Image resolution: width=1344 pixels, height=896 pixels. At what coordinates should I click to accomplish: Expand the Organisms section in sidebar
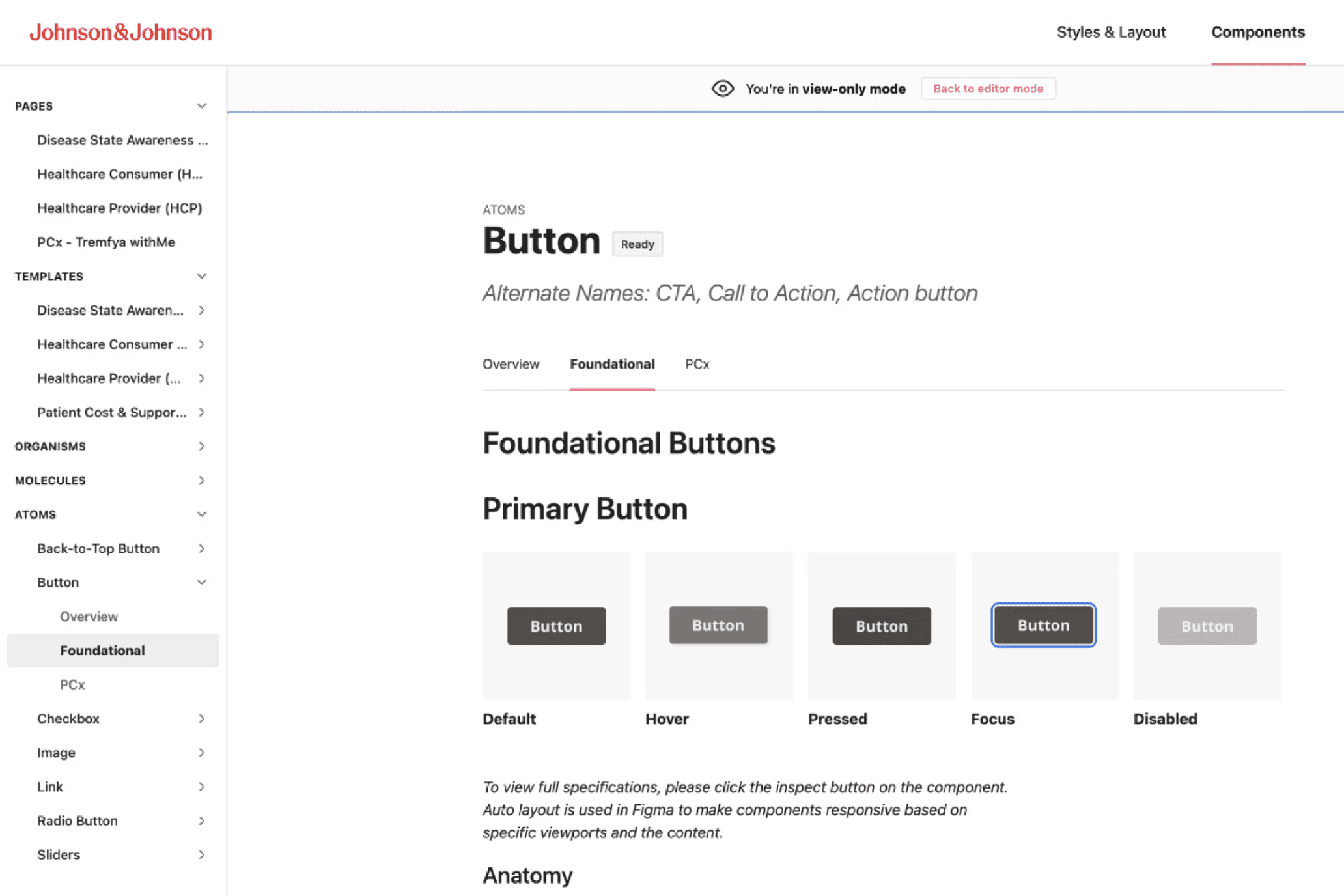(202, 446)
